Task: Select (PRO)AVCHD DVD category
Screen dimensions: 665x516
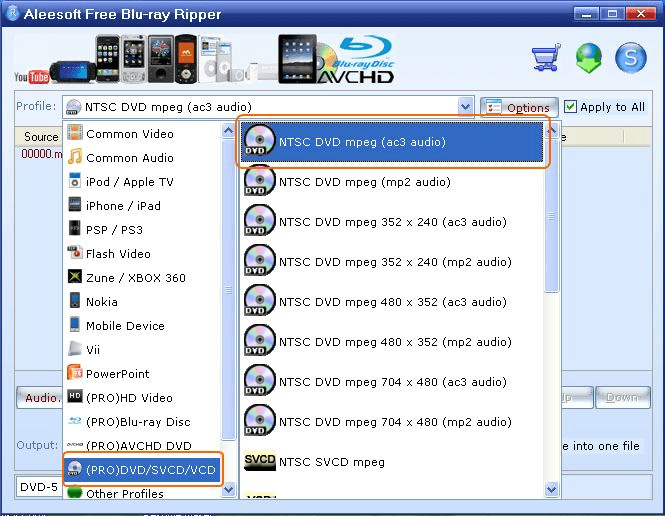Action: 142,445
